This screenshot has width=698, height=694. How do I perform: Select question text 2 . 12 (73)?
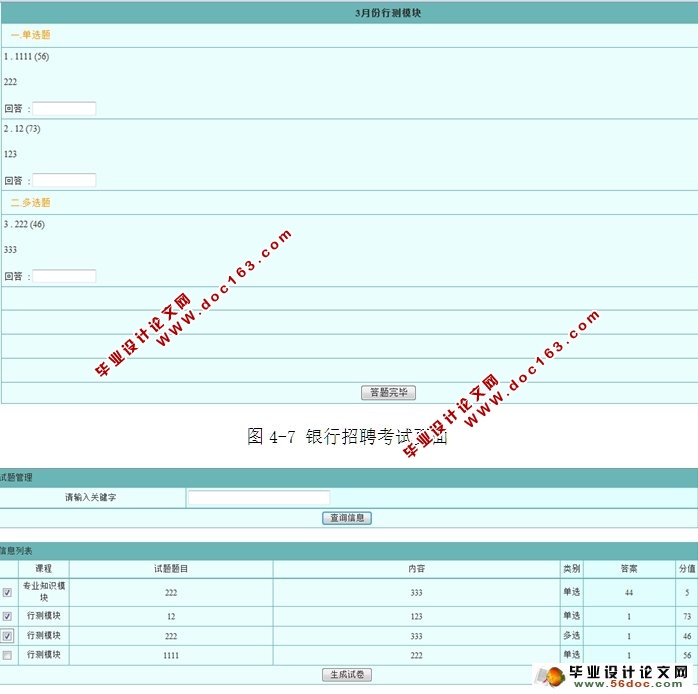[22, 129]
